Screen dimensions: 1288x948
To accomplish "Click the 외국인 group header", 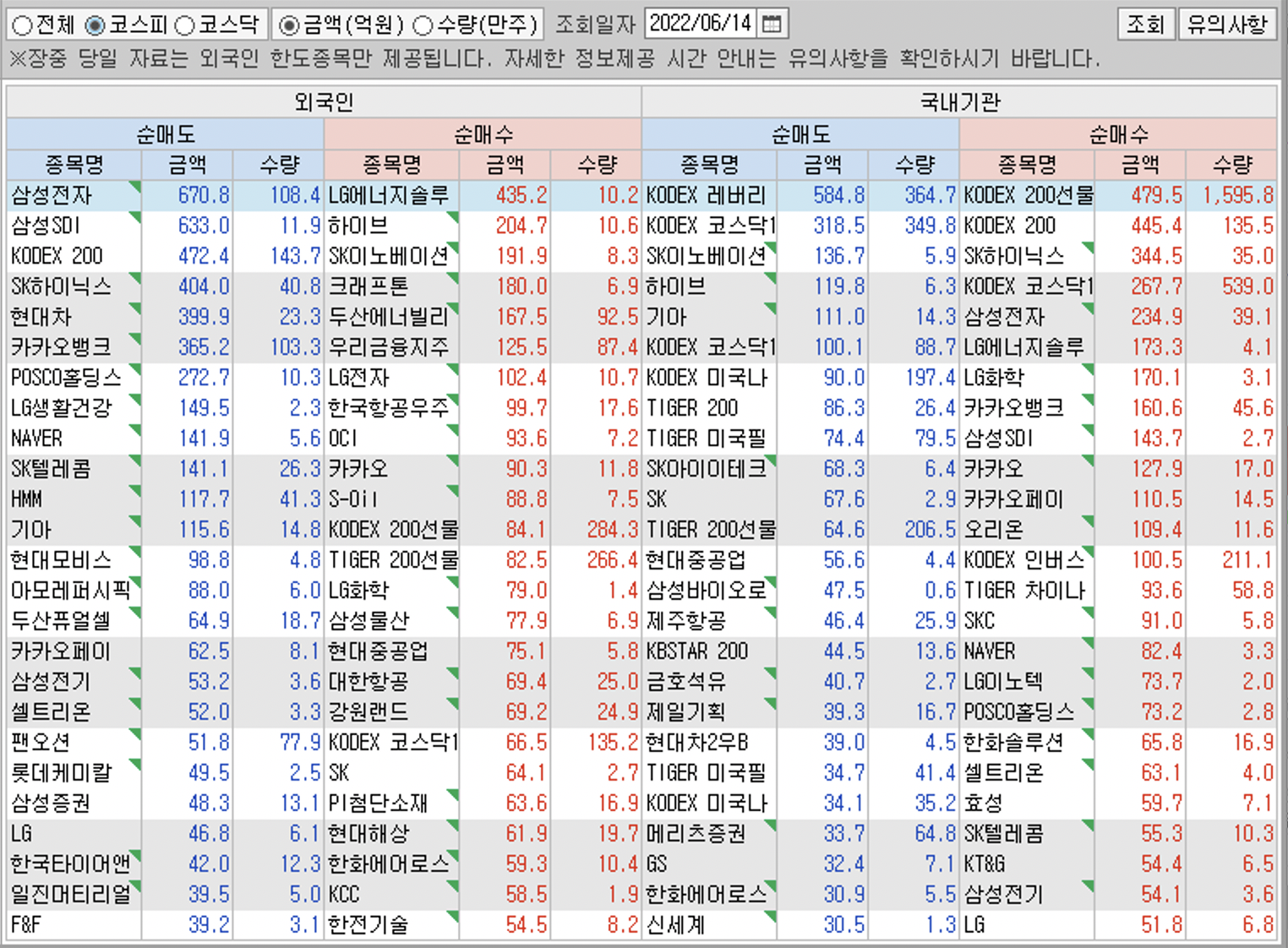I will click(x=324, y=102).
